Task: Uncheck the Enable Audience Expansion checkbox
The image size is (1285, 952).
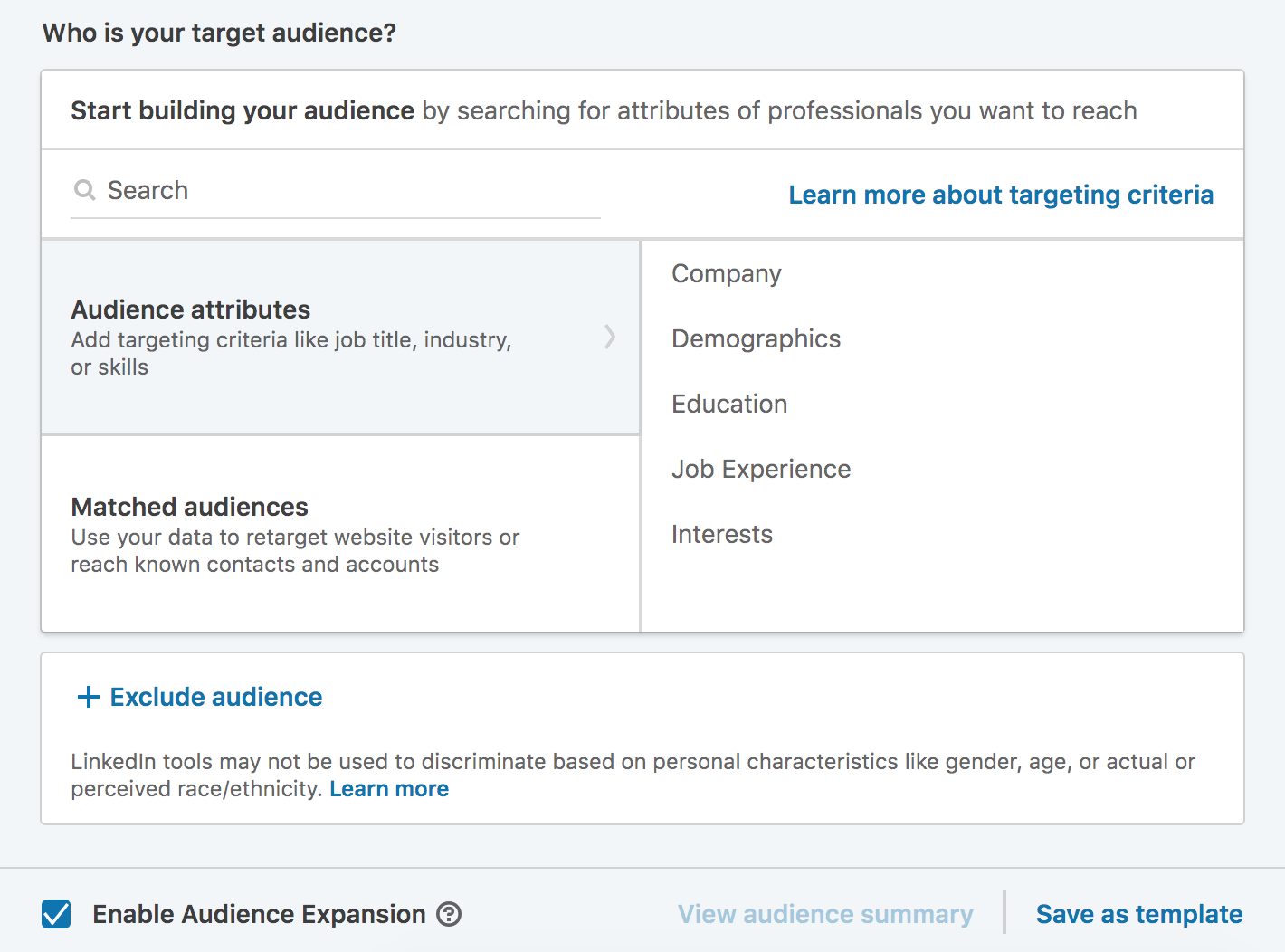Action: (x=56, y=914)
